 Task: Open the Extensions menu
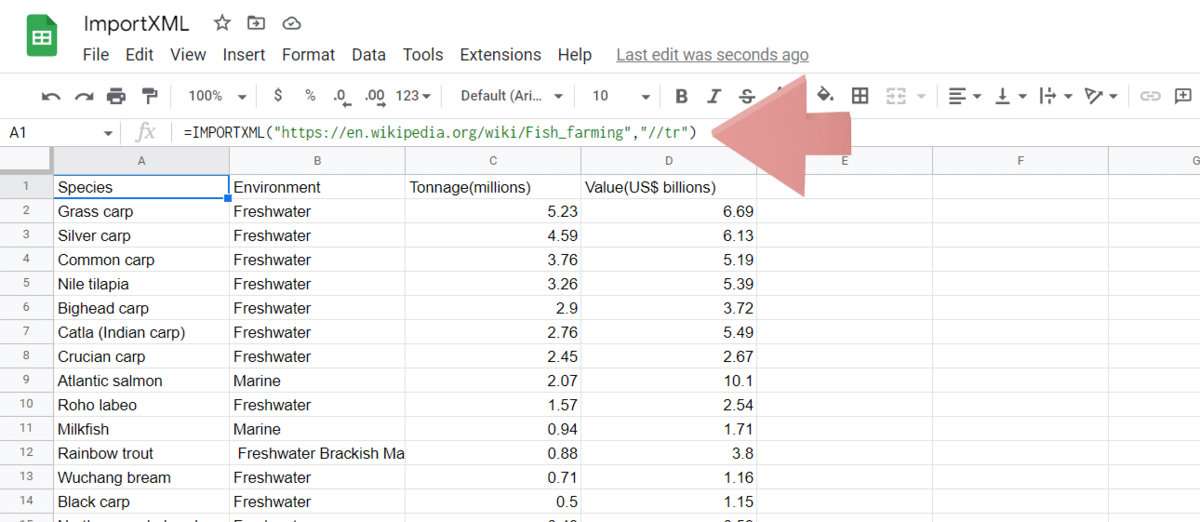click(500, 55)
